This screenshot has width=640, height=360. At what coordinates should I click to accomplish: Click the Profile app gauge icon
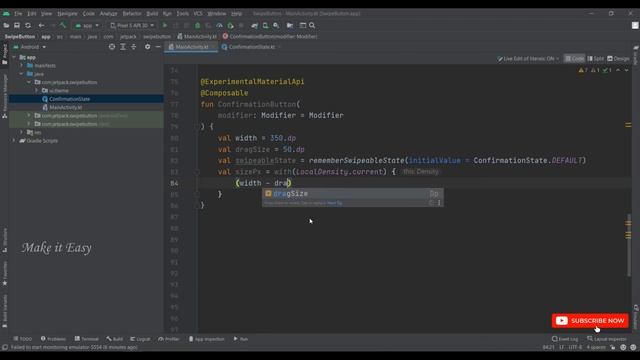pos(219,25)
